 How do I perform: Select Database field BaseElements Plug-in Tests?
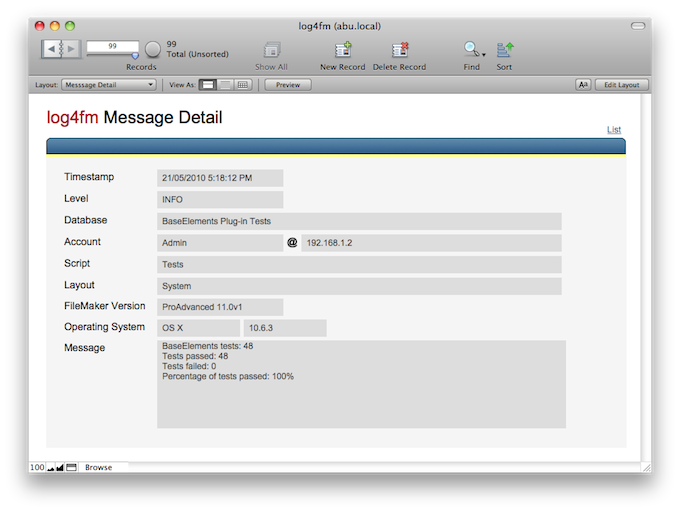359,222
